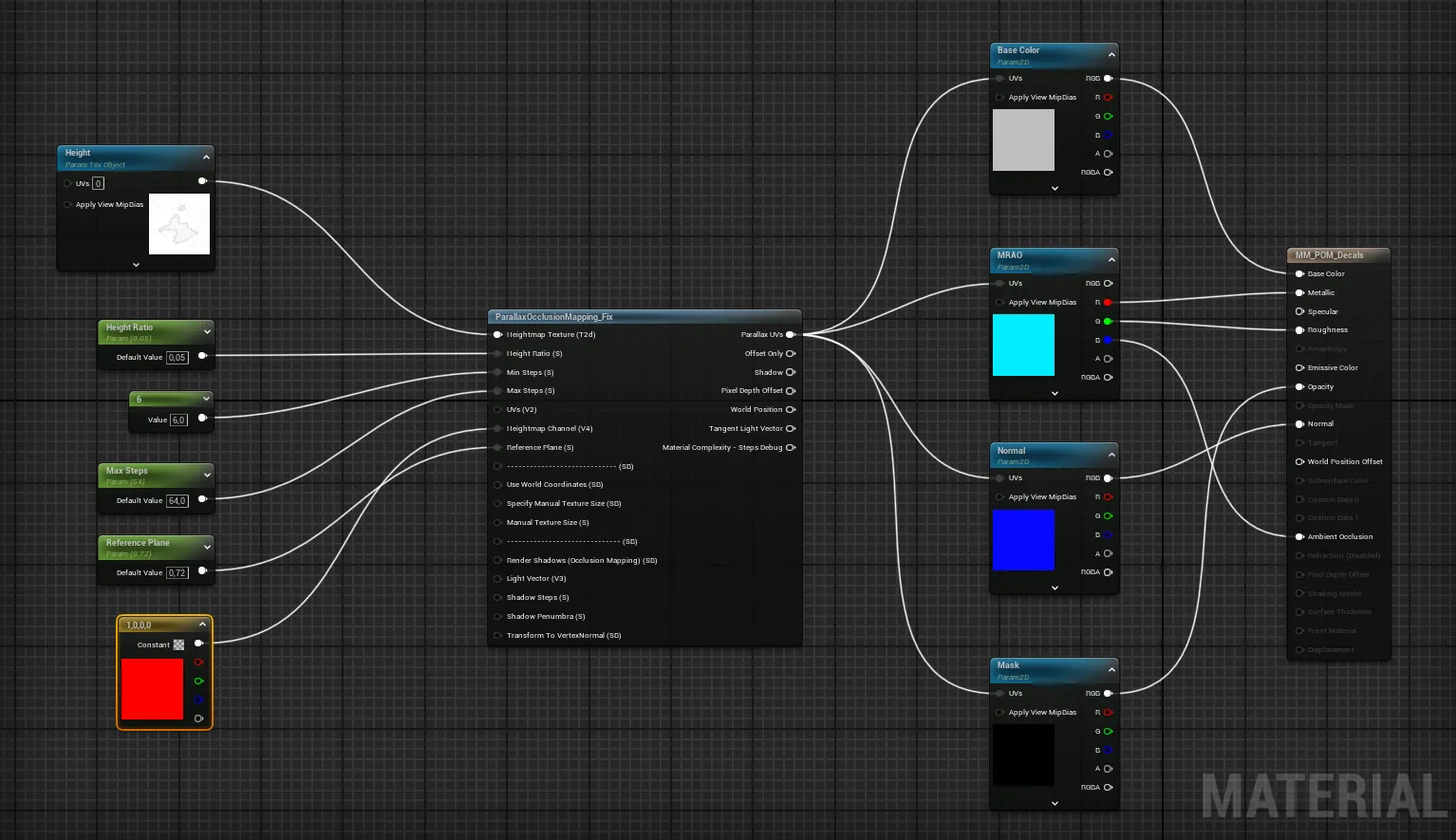Toggle the Render Shadows (Occlusion Mapping) input pin
This screenshot has height=840, width=1456.
(497, 560)
